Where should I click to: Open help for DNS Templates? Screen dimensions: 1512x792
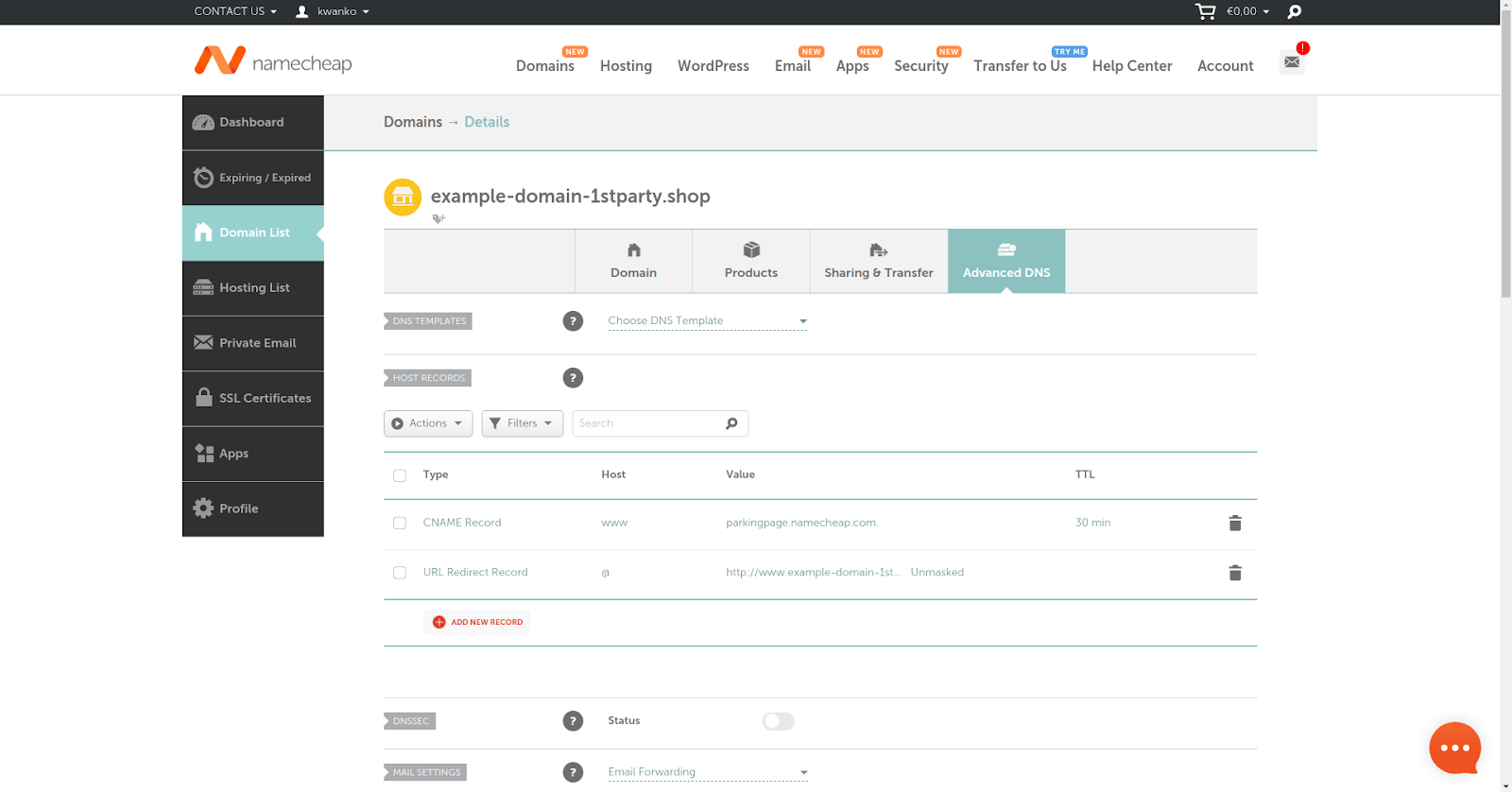point(573,321)
